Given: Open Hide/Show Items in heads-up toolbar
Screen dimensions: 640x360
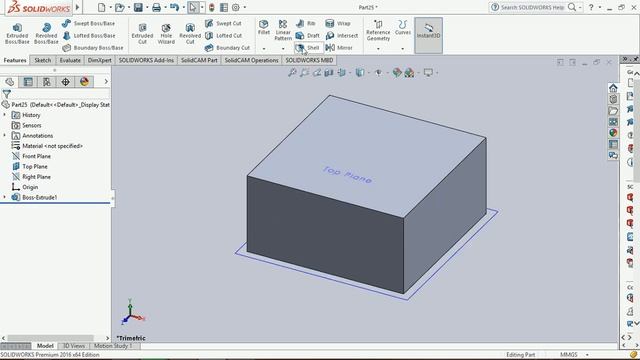Looking at the screenshot, I should pos(378,73).
